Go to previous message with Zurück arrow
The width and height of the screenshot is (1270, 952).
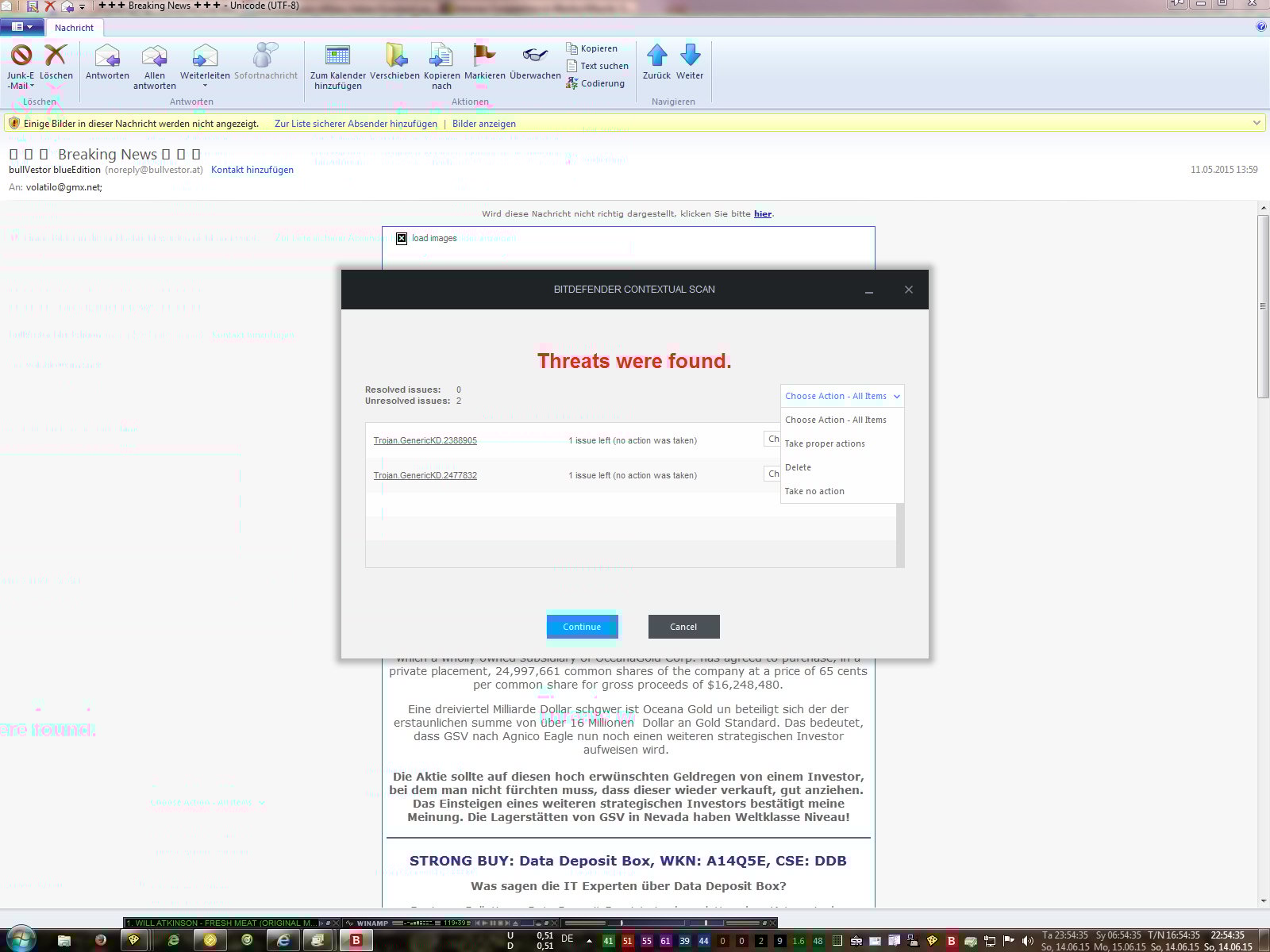[656, 56]
